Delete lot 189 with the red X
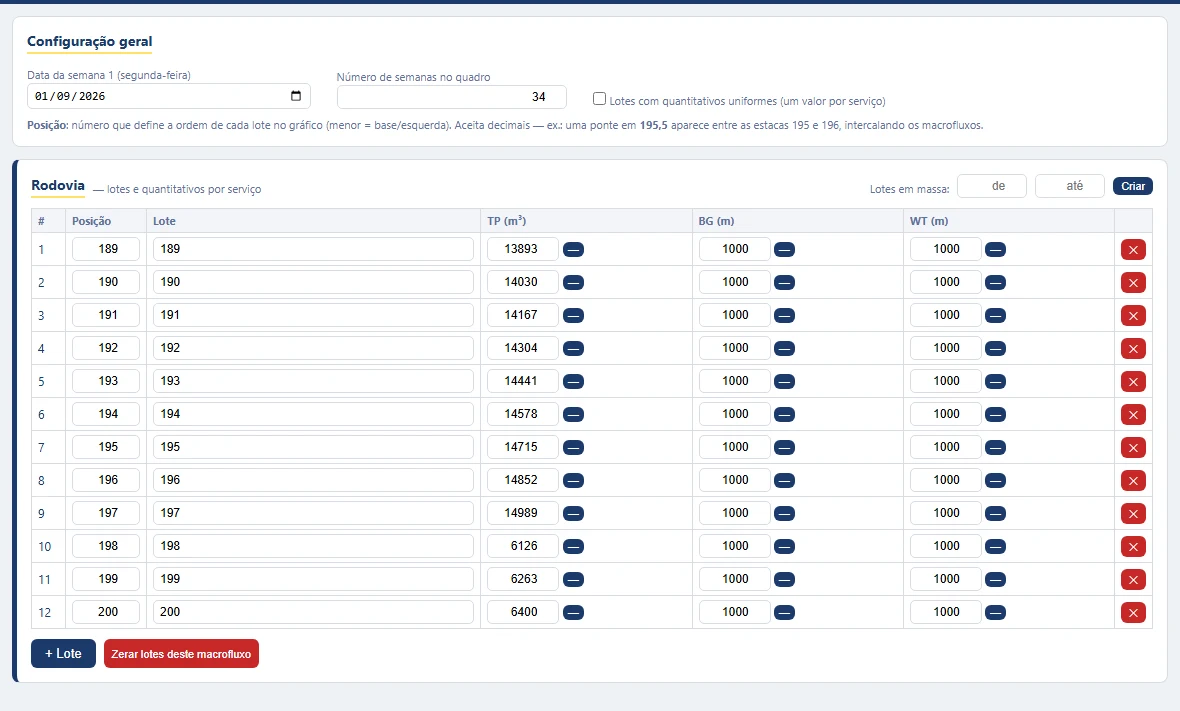Viewport: 1180px width, 711px height. [x=1133, y=250]
